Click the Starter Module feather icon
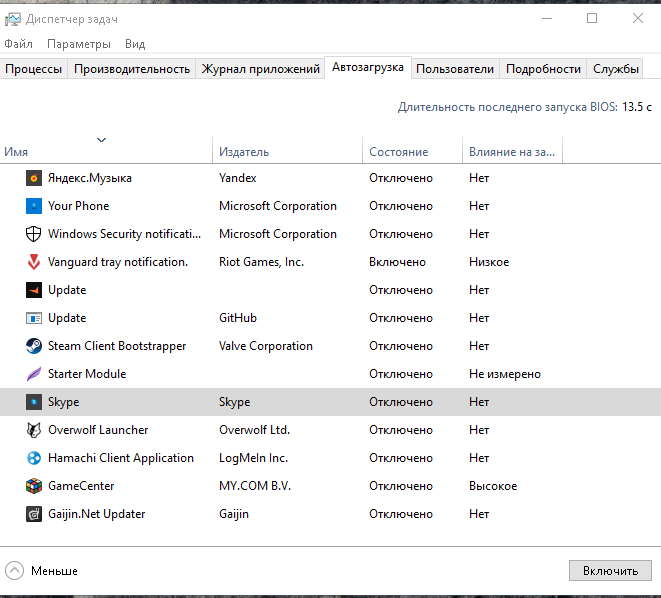This screenshot has width=661, height=598. 34,374
